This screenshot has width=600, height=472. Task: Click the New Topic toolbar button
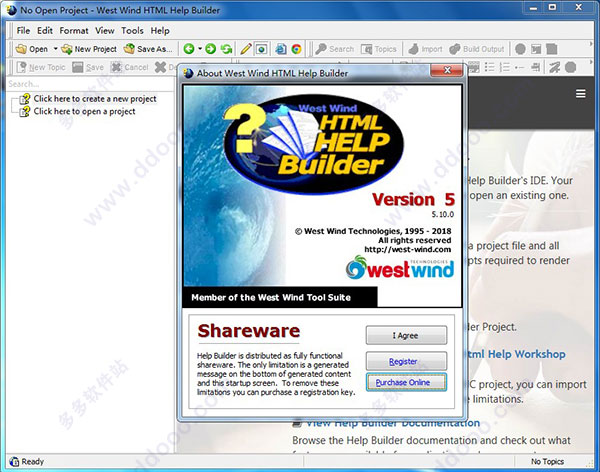41,67
